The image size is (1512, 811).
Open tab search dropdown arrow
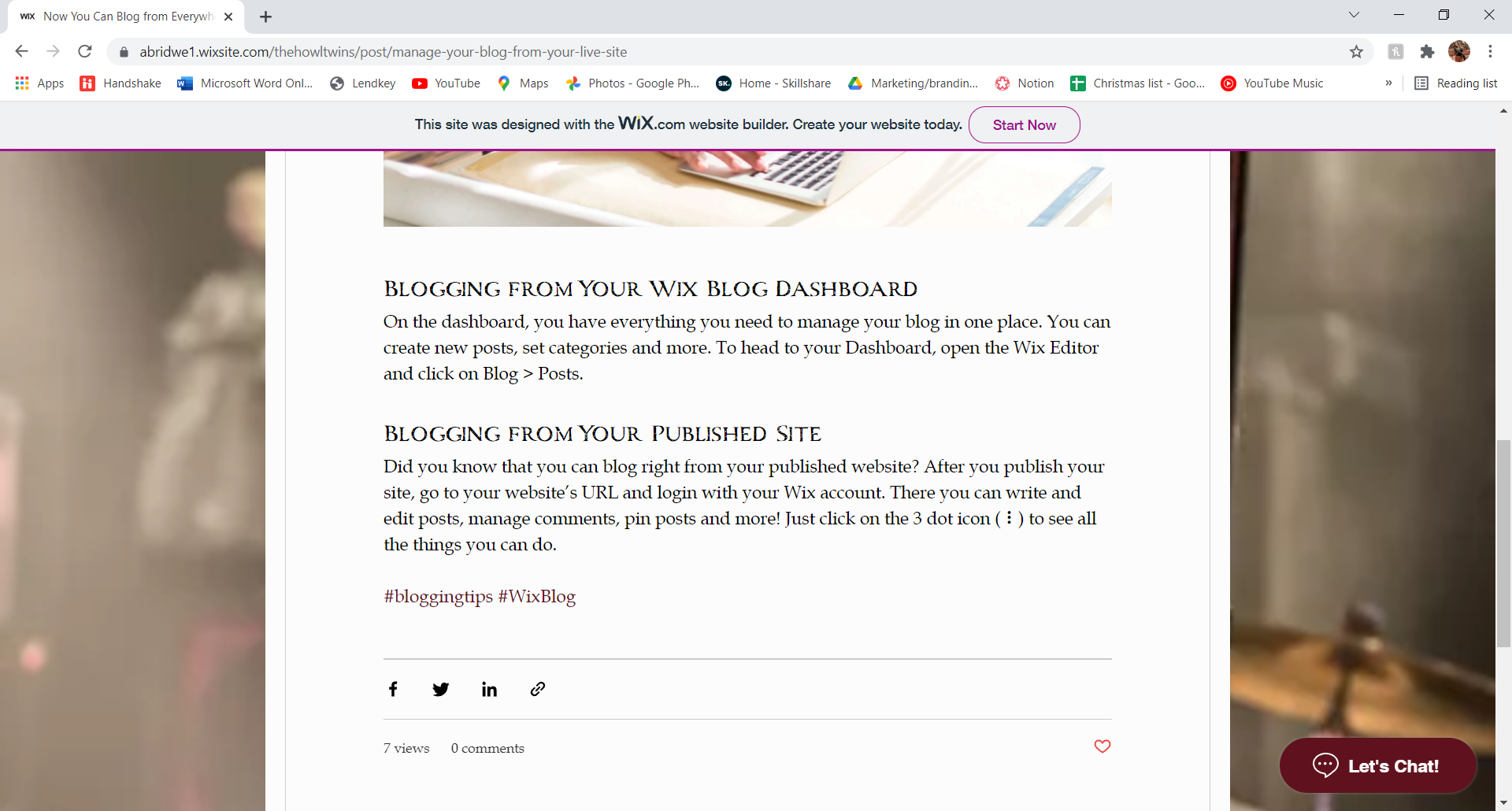[1354, 15]
